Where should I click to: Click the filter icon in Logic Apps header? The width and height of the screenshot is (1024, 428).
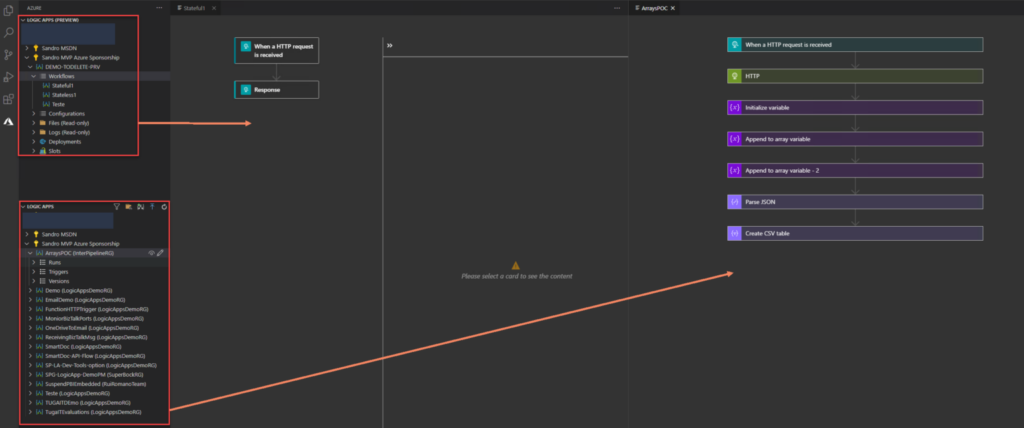(x=117, y=207)
